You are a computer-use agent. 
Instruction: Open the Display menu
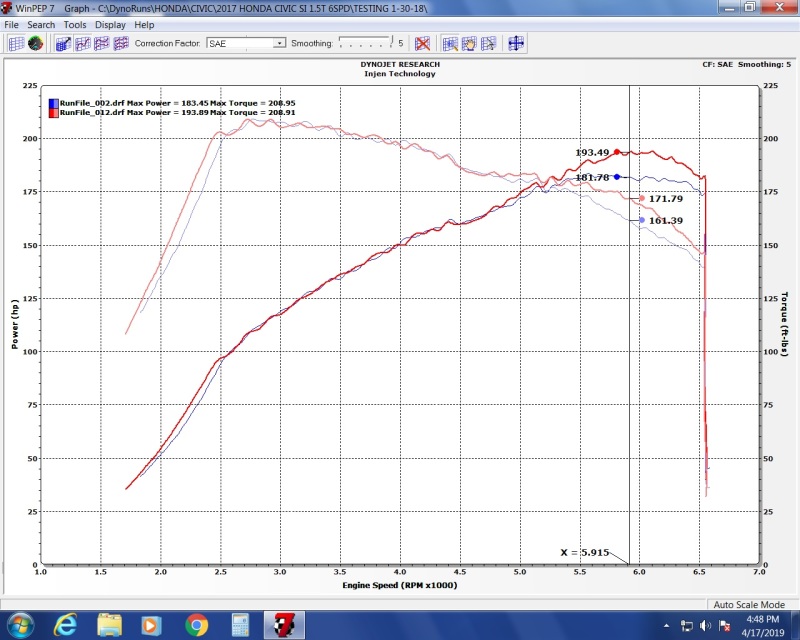tap(110, 24)
